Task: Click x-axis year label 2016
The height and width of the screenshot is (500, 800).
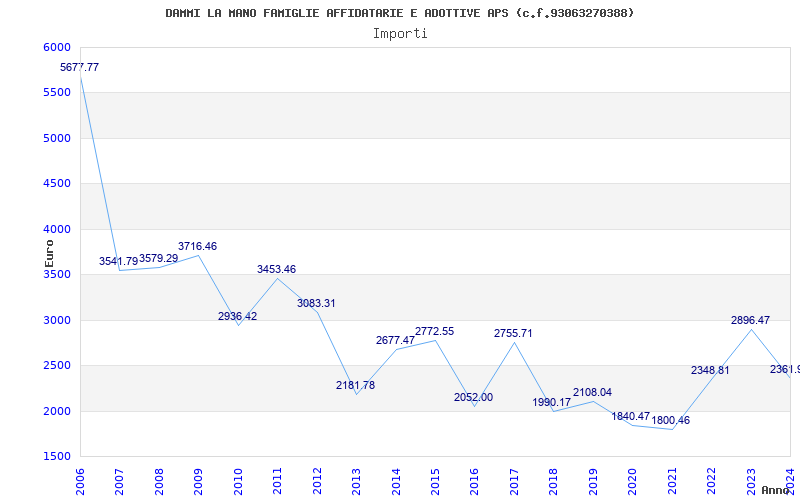Action: (x=474, y=481)
